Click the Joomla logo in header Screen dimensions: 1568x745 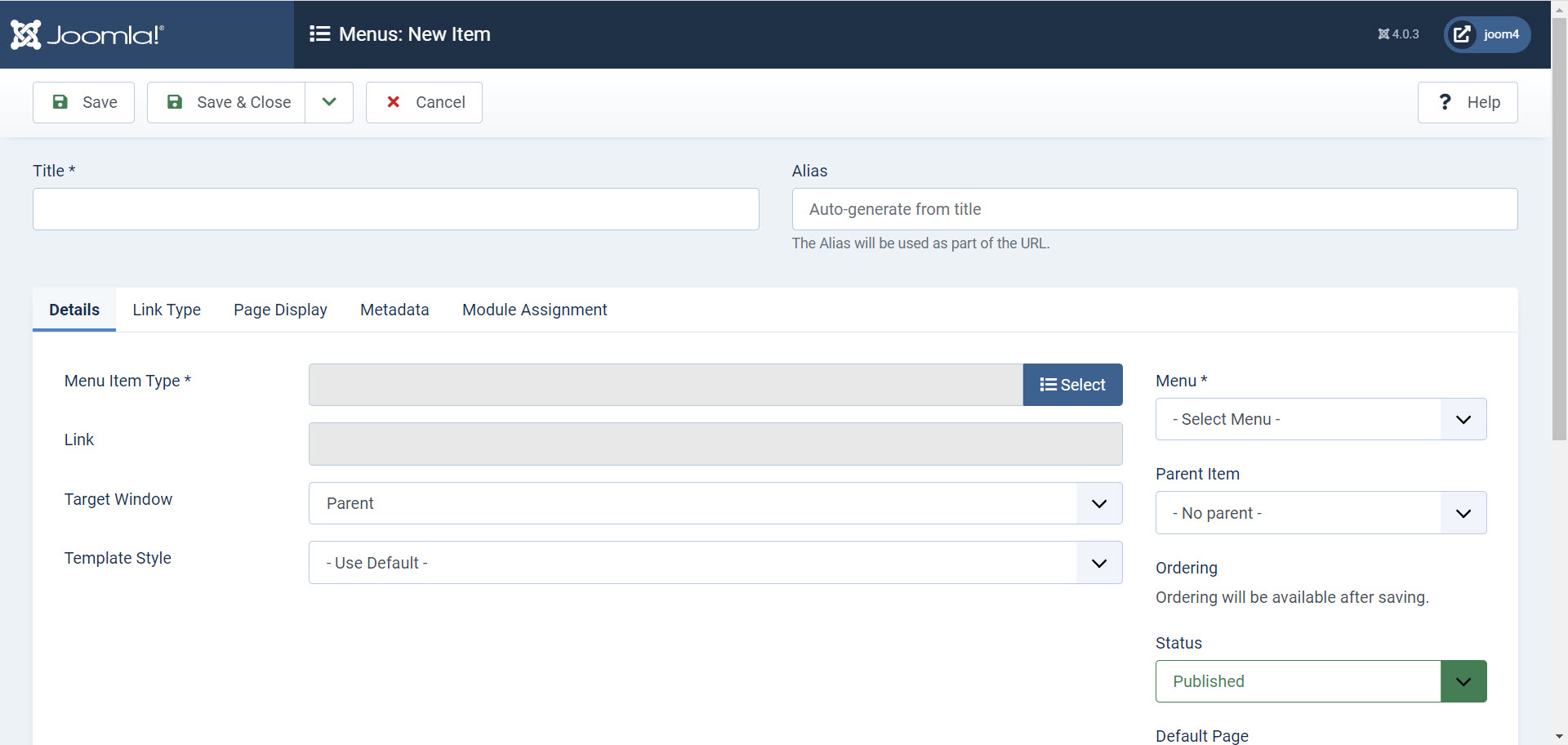coord(87,34)
